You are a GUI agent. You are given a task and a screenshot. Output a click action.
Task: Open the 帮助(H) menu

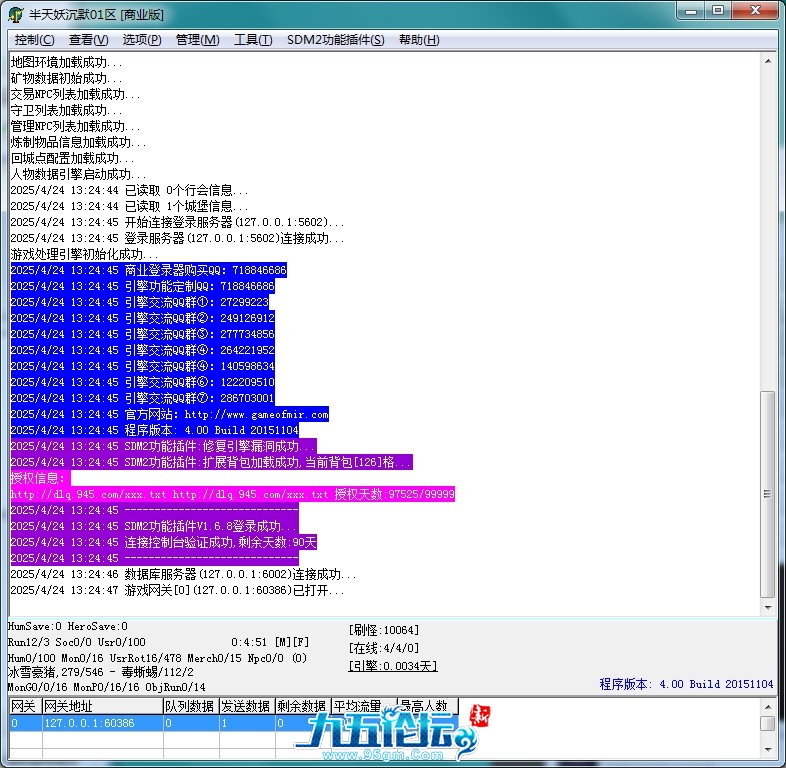coord(419,40)
